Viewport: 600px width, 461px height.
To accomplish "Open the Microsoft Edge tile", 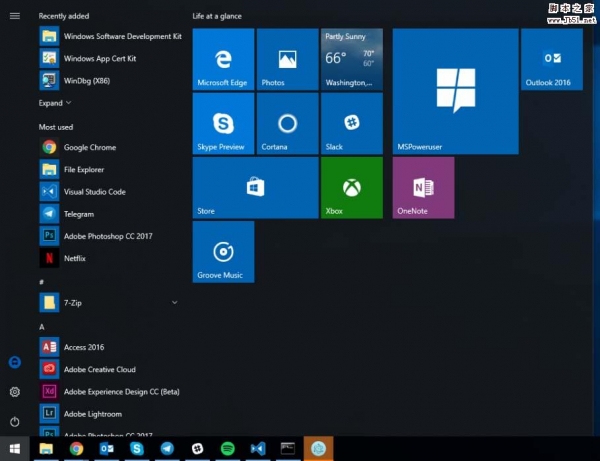I will [223, 59].
